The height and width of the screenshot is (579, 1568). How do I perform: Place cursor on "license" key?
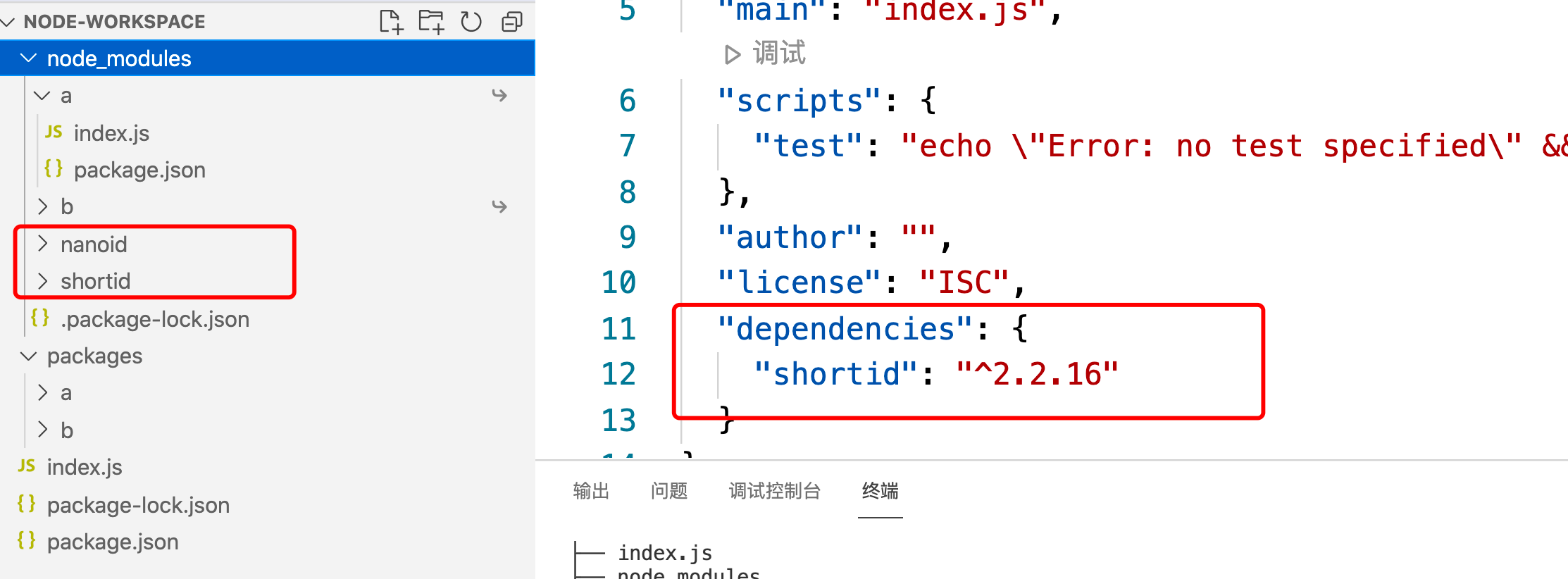(x=799, y=282)
